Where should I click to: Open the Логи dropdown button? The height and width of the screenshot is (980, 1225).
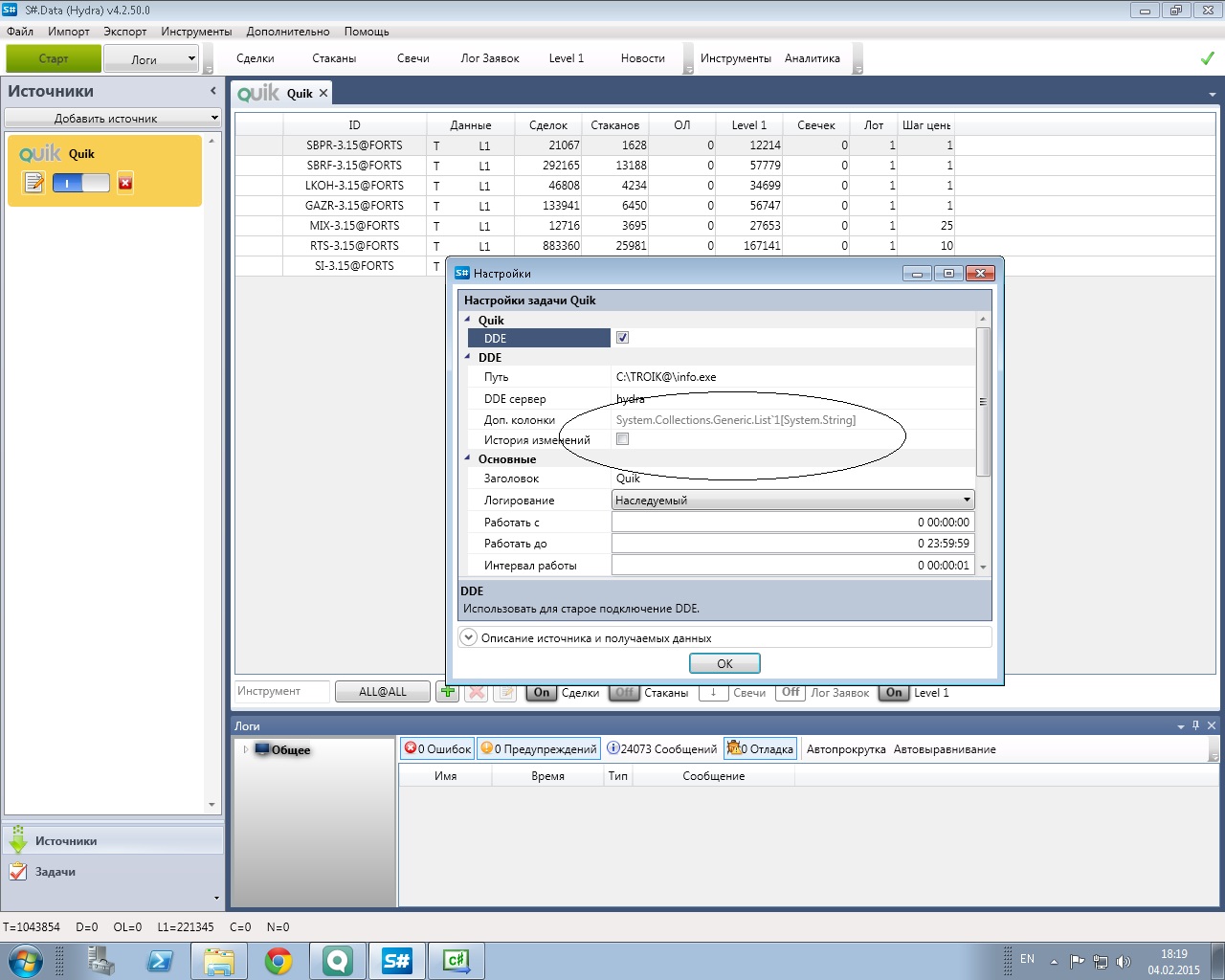[x=151, y=58]
